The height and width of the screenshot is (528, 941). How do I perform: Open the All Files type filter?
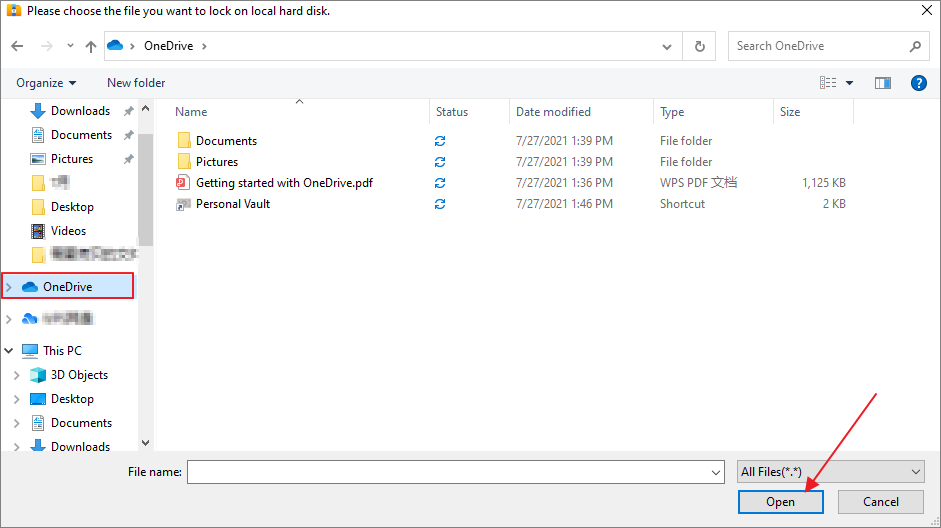[x=831, y=472]
